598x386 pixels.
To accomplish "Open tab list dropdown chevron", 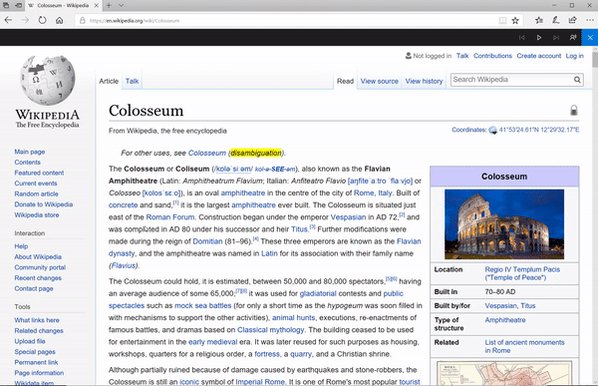I will (x=121, y=5).
